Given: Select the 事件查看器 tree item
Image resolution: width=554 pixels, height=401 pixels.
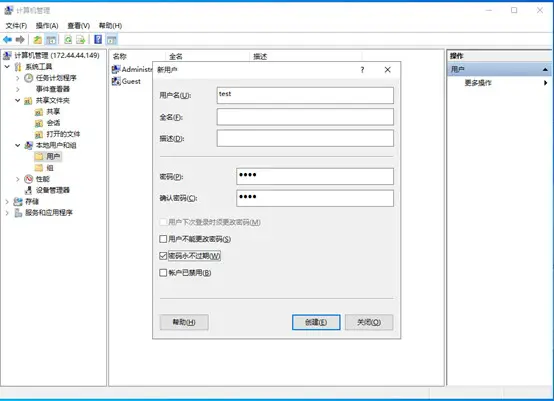Looking at the screenshot, I should tap(53, 89).
